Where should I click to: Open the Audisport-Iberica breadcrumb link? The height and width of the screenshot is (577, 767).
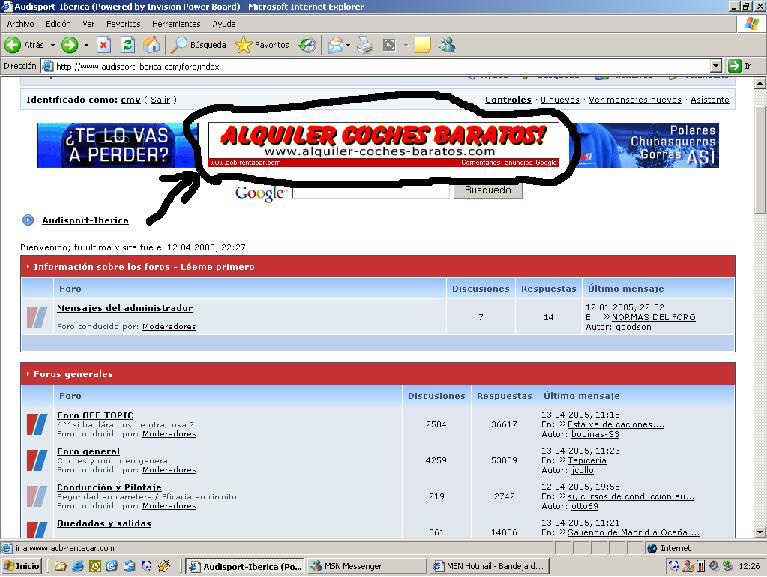[x=85, y=220]
